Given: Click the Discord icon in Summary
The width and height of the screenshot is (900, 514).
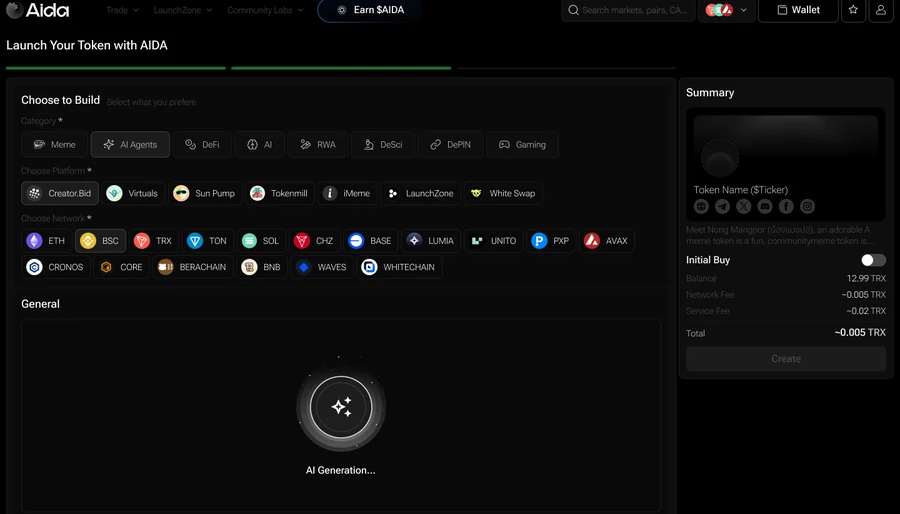Looking at the screenshot, I should [765, 207].
